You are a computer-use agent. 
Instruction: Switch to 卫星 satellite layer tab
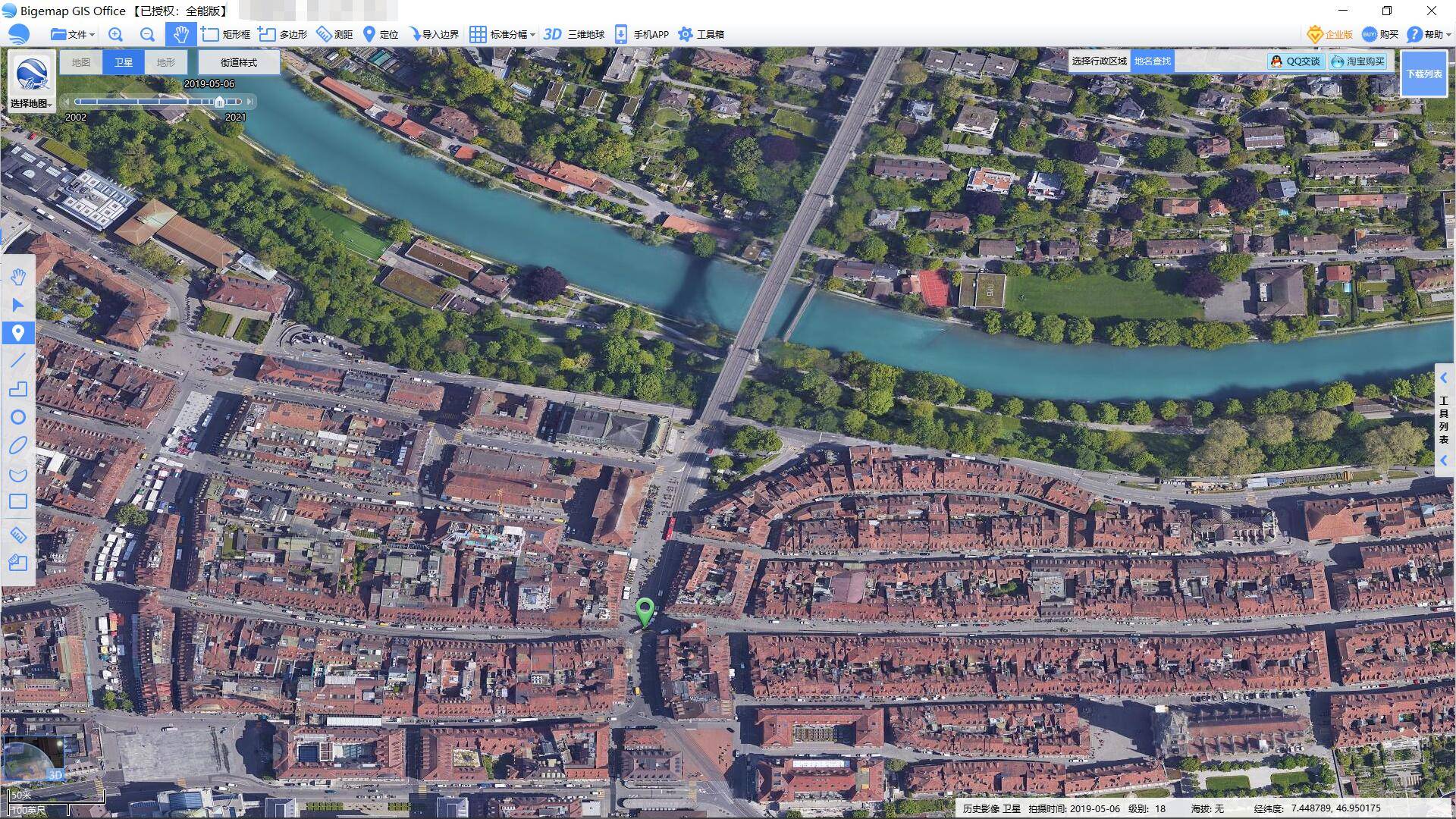[x=123, y=62]
